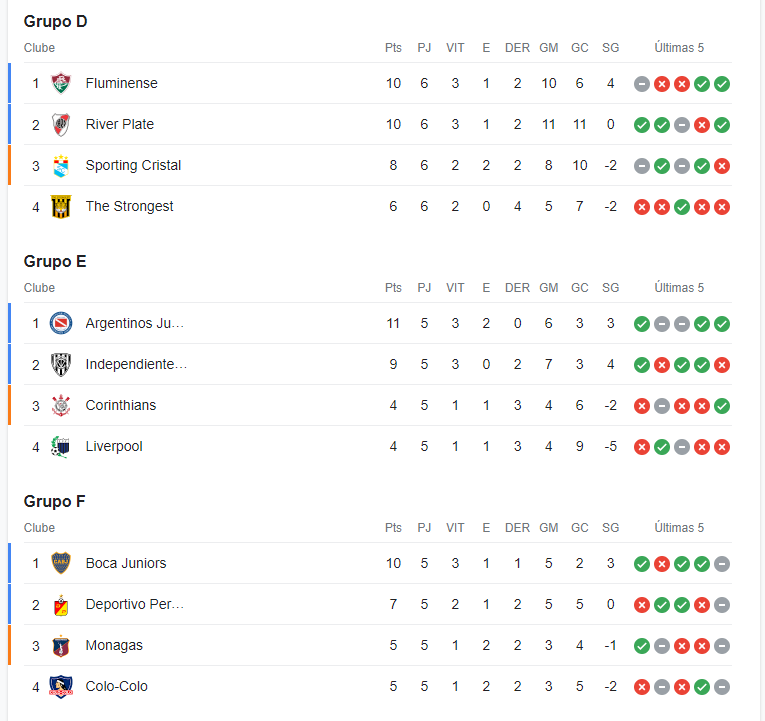Open the Sporting Cristal badge
The height and width of the screenshot is (721, 765).
click(61, 166)
